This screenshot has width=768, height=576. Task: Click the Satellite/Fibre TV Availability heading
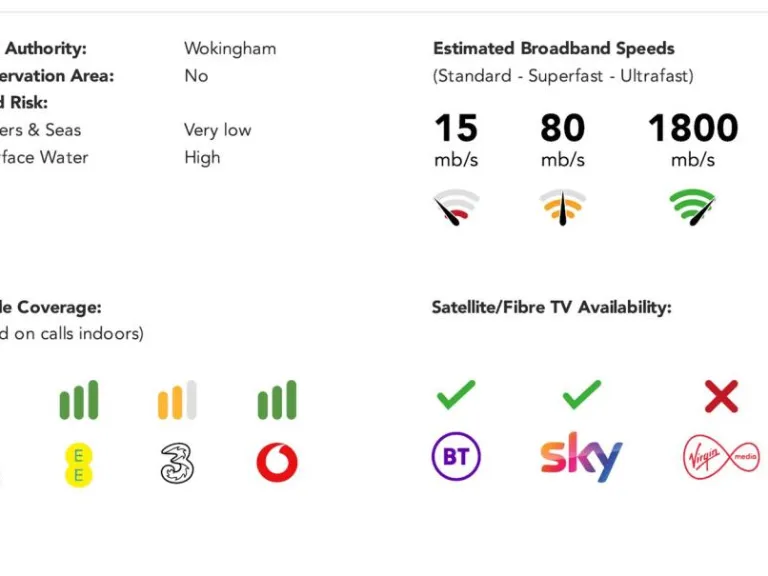click(551, 307)
